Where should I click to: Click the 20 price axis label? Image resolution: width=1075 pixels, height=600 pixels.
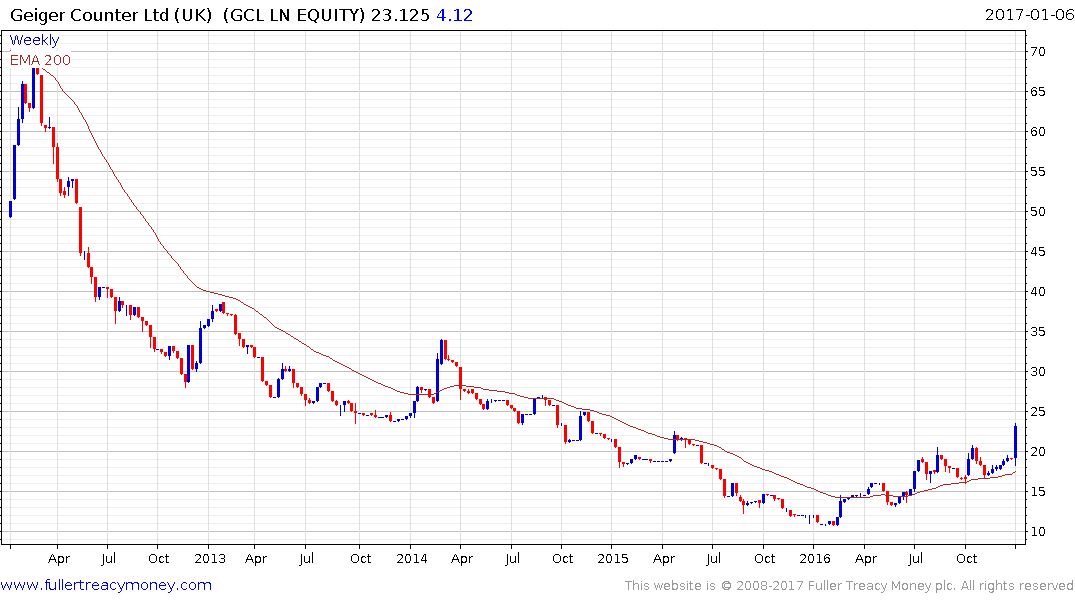[1037, 451]
